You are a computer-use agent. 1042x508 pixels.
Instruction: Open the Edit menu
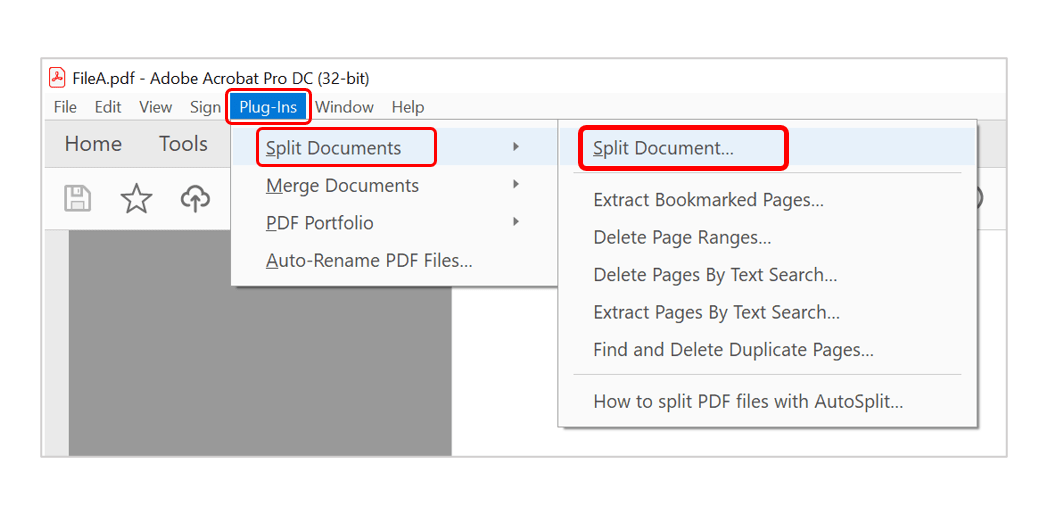coord(108,107)
